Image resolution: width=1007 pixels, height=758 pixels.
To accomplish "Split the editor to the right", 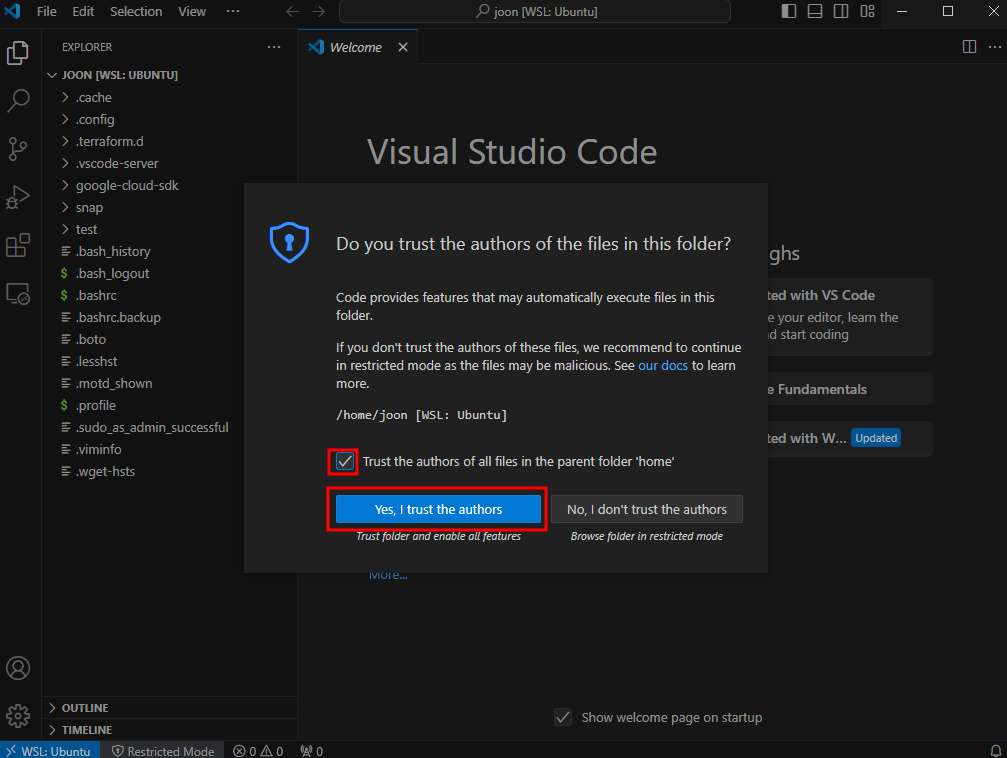I will (x=969, y=47).
